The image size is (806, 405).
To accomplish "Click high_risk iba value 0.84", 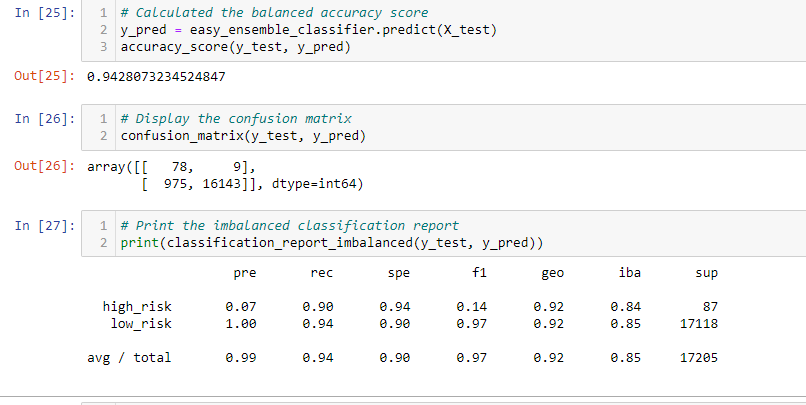I will click(626, 307).
